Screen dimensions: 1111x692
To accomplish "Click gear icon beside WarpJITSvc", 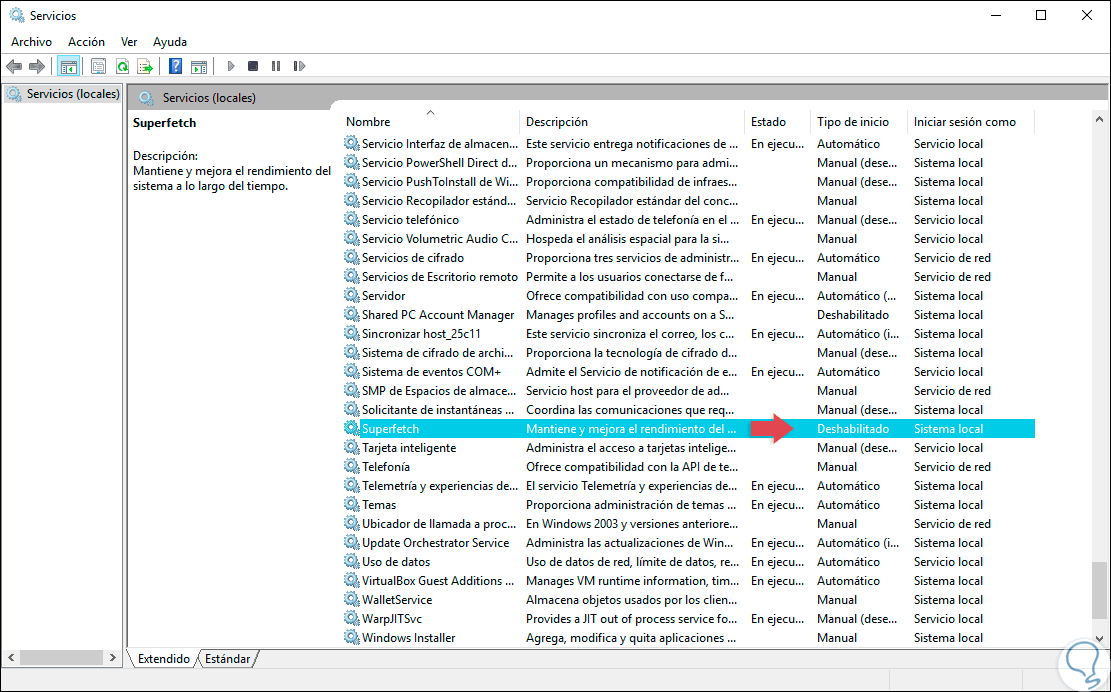I will pos(351,618).
